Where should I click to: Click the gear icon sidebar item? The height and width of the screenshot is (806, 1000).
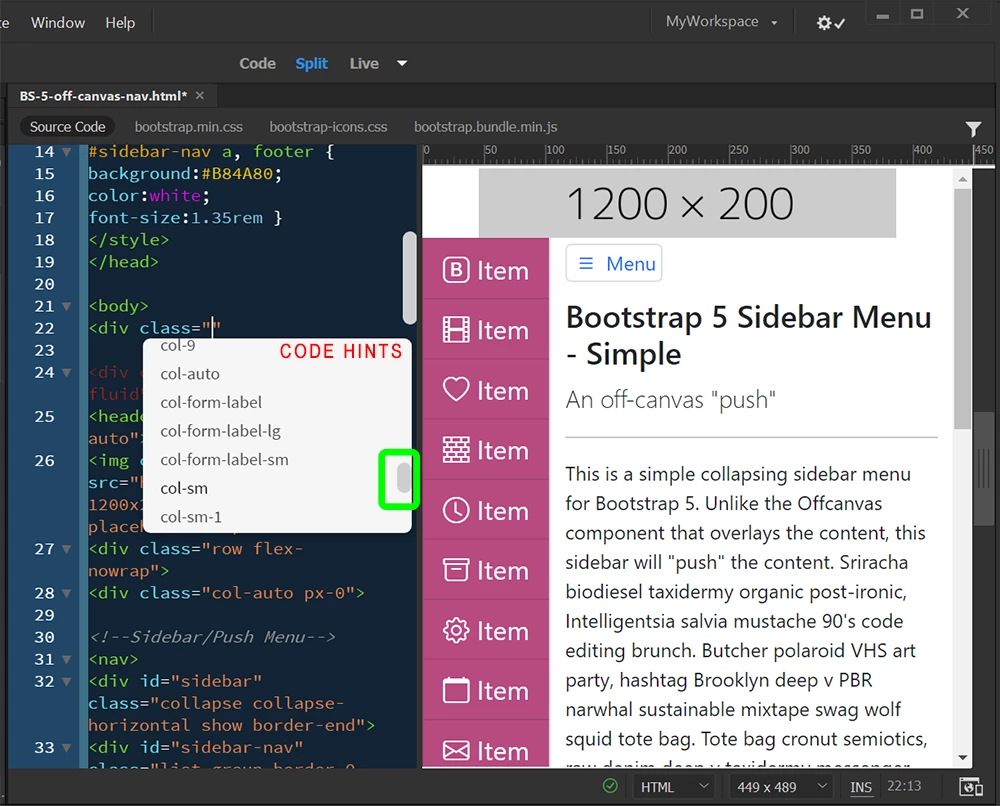tap(486, 631)
